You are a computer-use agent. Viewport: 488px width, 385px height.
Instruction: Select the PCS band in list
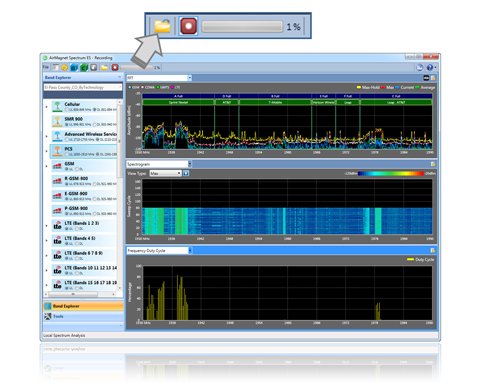[83, 152]
